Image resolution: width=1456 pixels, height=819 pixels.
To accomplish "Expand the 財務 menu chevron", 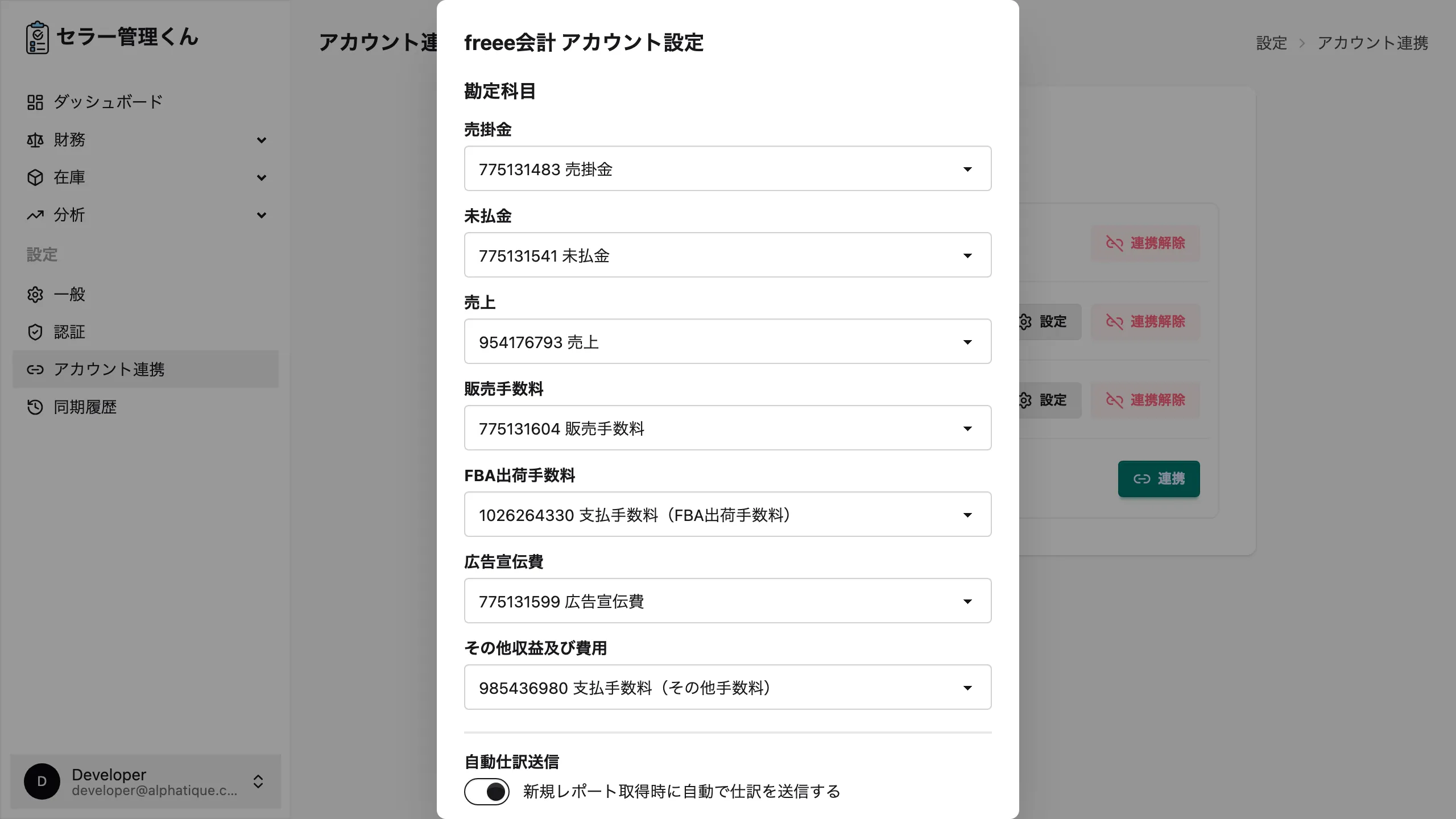I will coord(262,140).
